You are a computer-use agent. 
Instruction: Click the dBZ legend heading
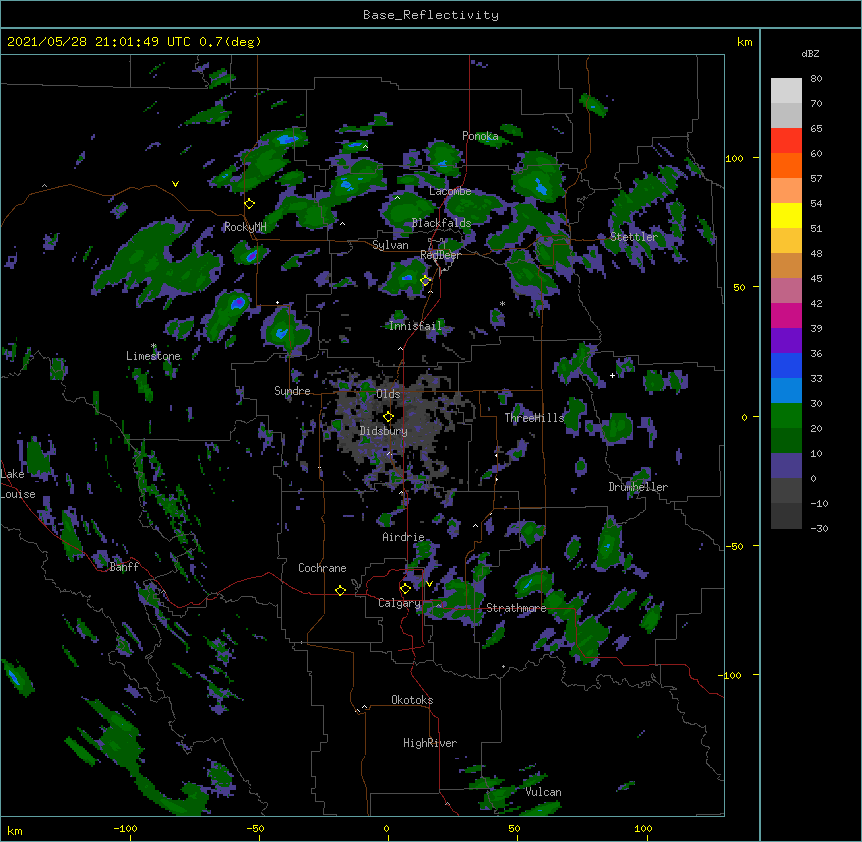810,53
